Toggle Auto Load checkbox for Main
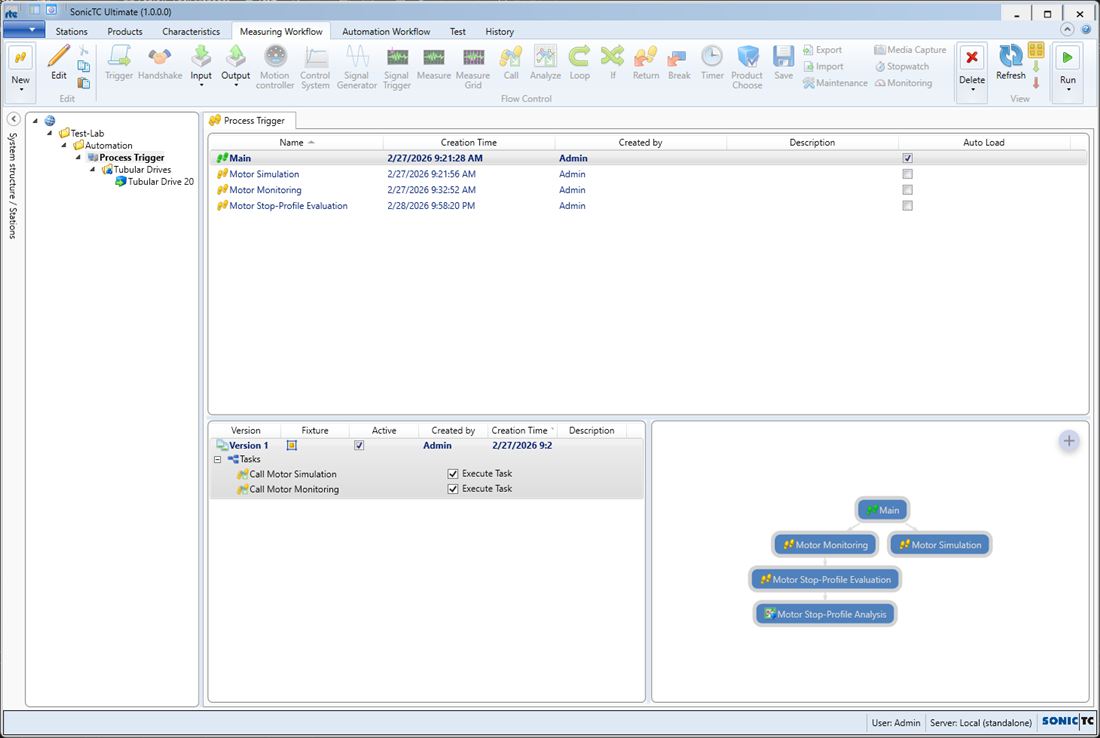This screenshot has width=1100, height=738. (x=908, y=159)
